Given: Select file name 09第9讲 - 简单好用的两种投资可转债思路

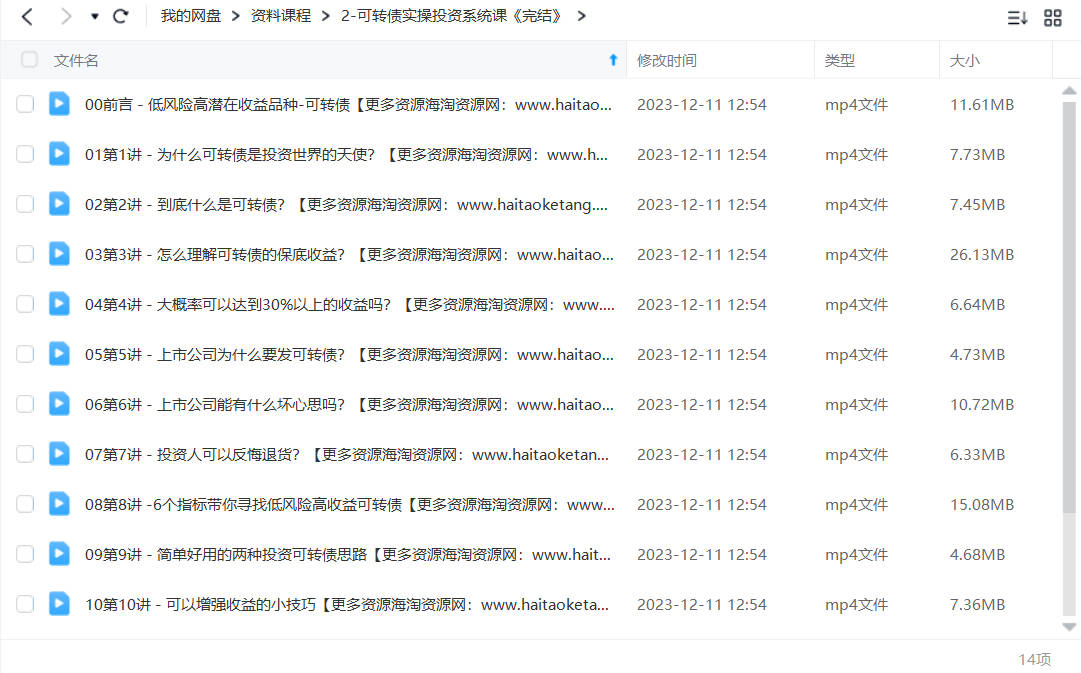Looking at the screenshot, I should (x=347, y=554).
